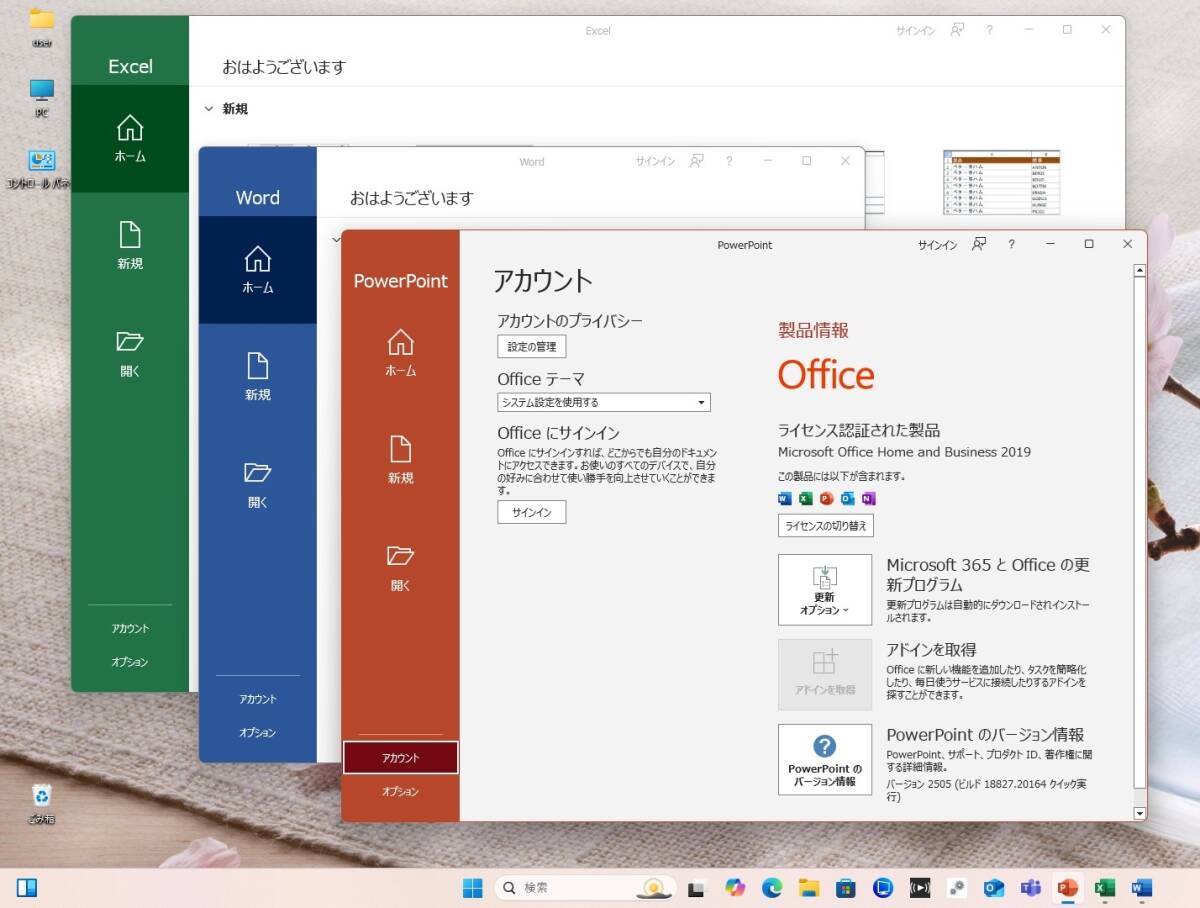
Task: Open the PowerPoint taskbar icon
Action: [x=1068, y=887]
